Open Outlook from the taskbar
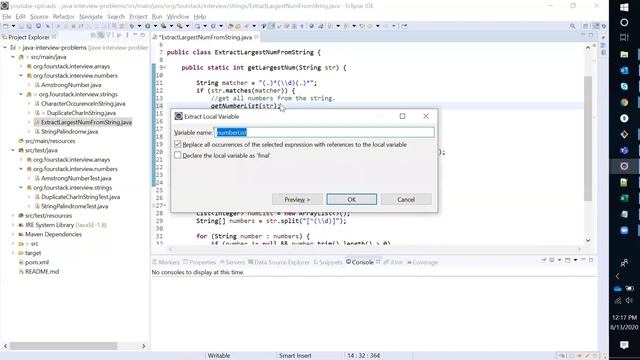640x360 pixels. click(x=624, y=70)
